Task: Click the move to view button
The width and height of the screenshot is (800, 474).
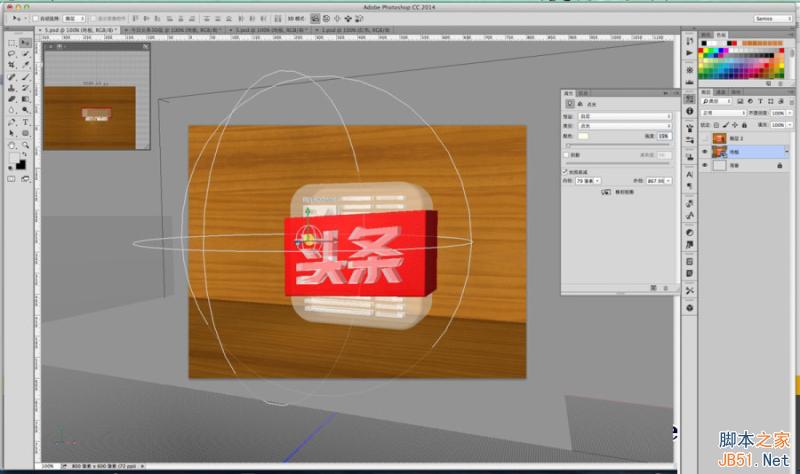Action: click(618, 192)
